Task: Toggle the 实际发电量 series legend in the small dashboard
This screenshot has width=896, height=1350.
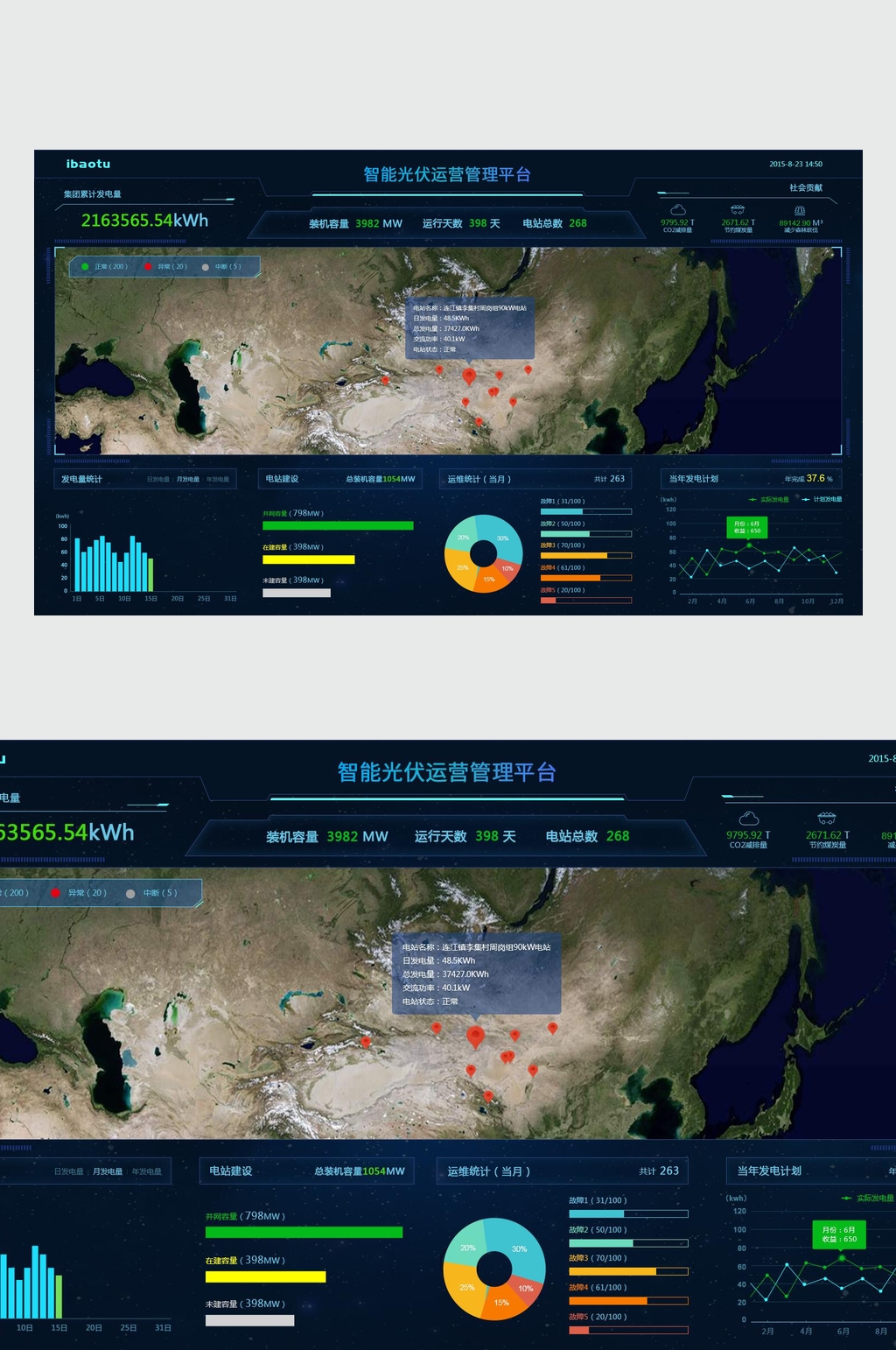Action: (x=769, y=499)
